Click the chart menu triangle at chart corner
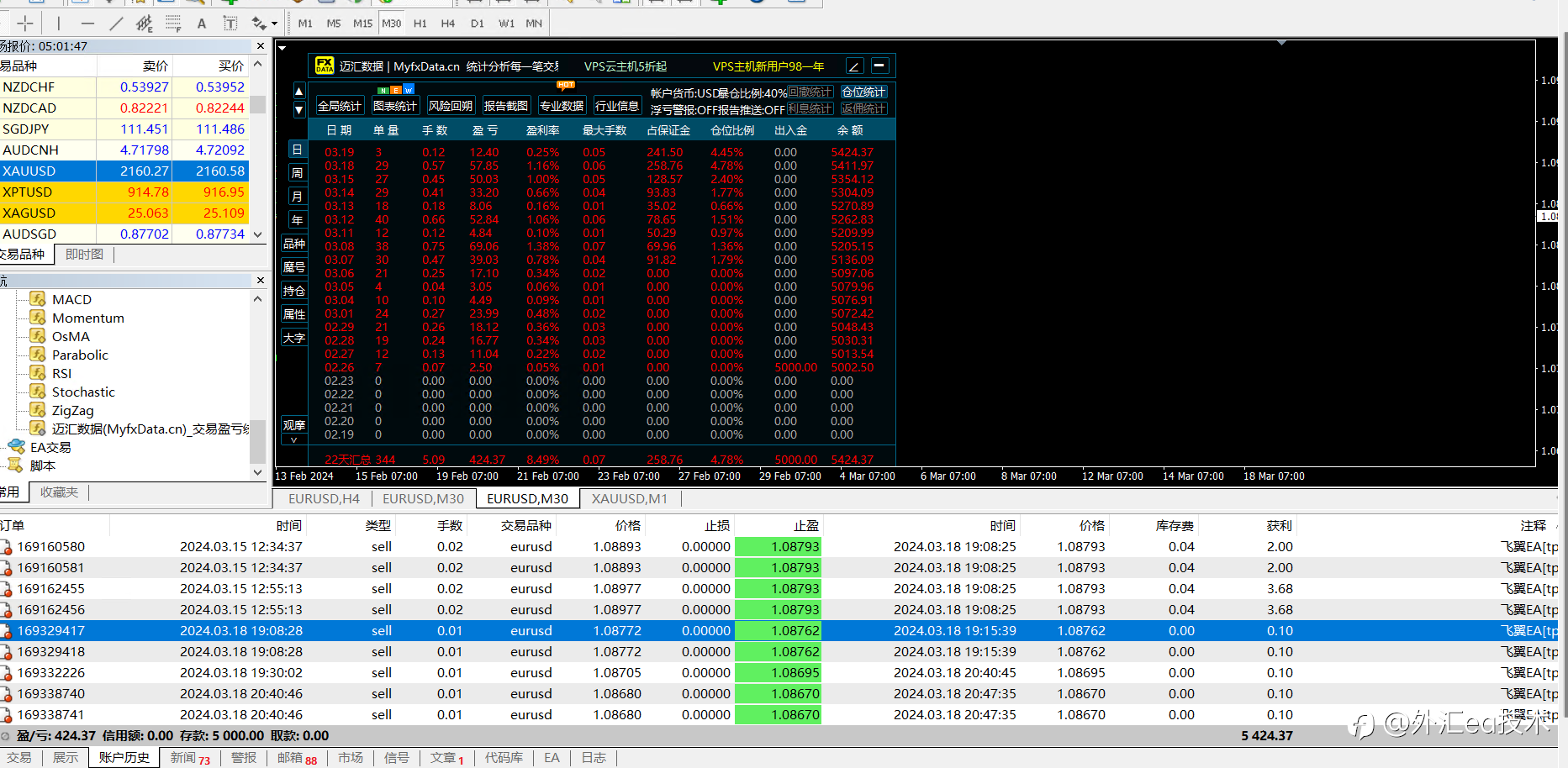Viewport: 1568px width, 768px height. tap(282, 48)
